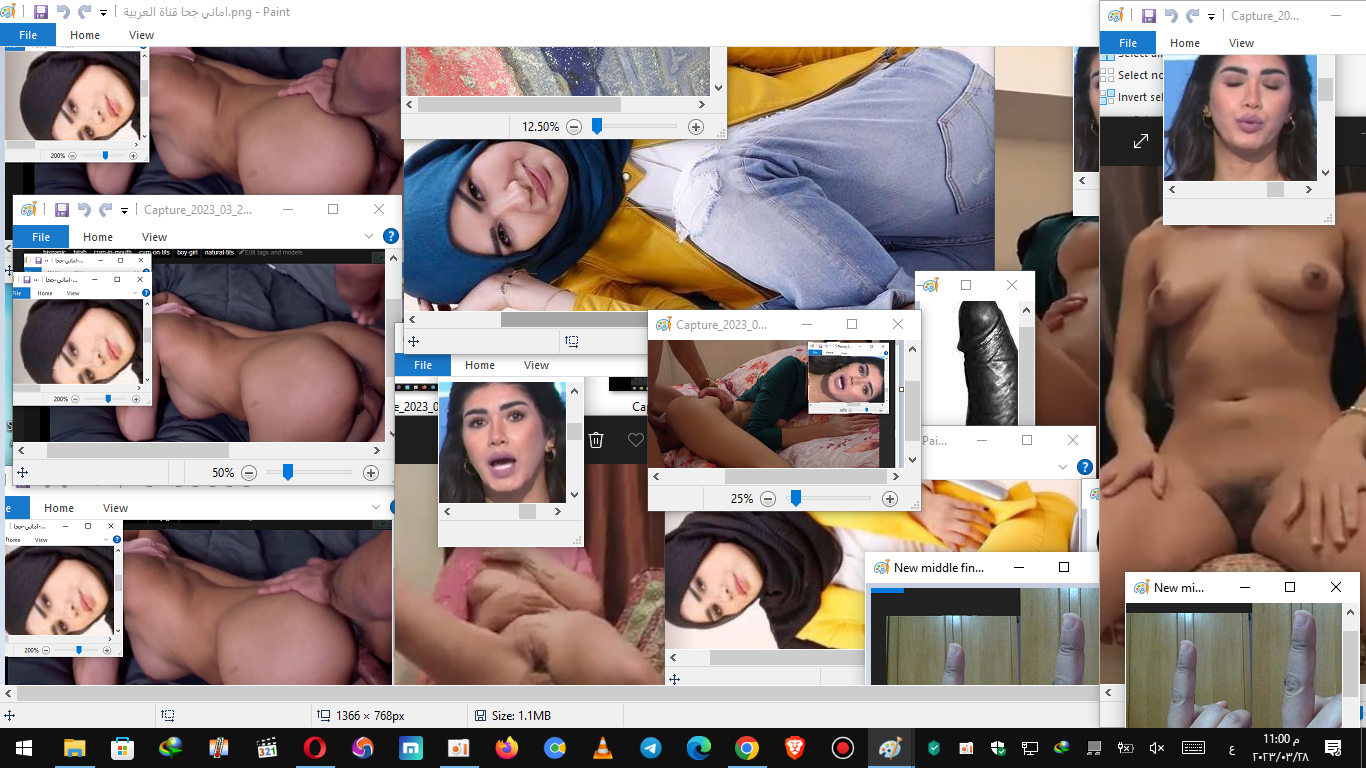Viewport: 1366px width, 768px height.
Task: Open Telegram from the taskbar
Action: [x=651, y=748]
